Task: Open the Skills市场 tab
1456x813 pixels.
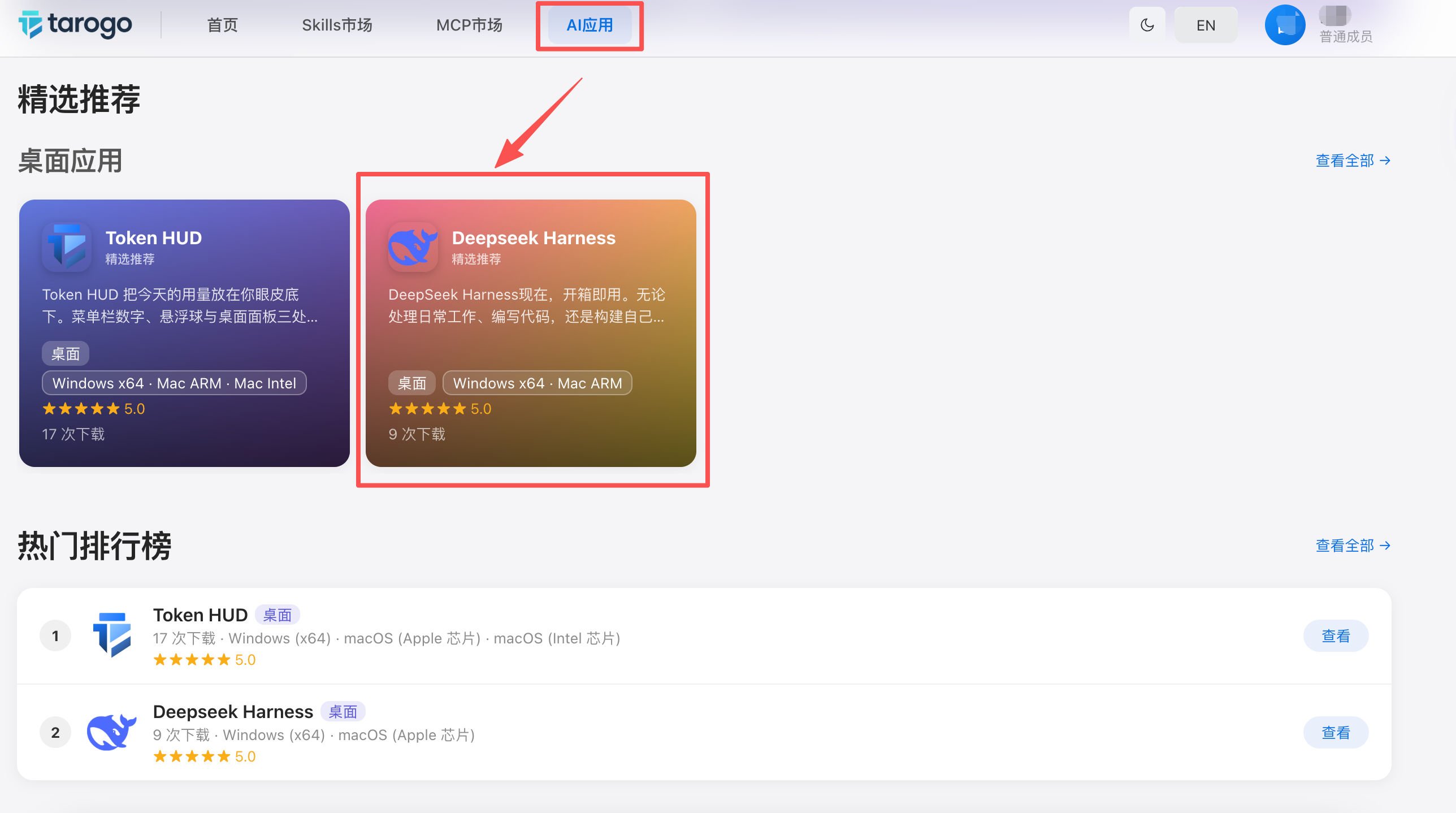Action: click(x=337, y=25)
